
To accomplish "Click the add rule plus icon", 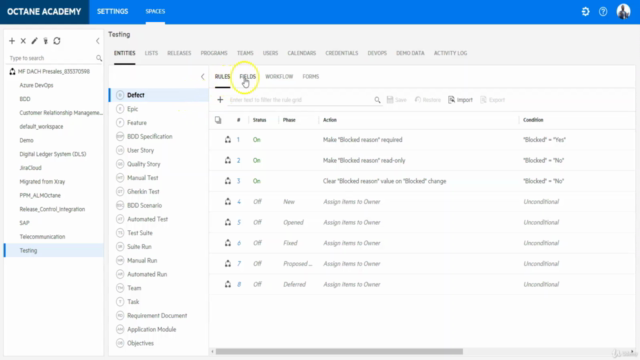I will 220,100.
